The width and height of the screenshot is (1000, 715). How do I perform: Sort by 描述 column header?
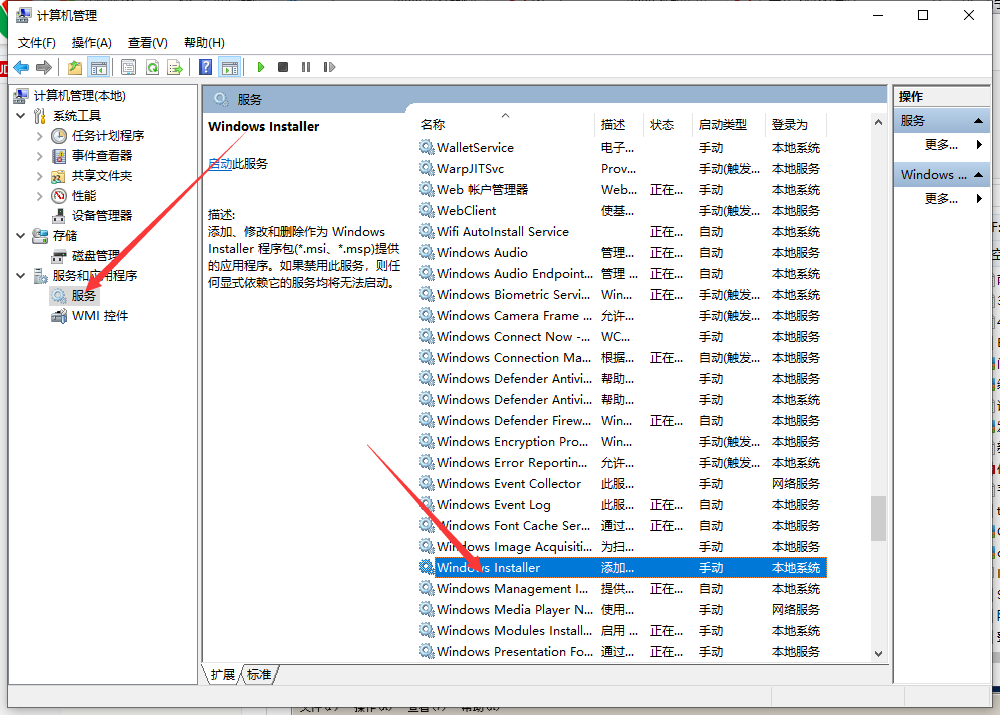click(x=619, y=124)
